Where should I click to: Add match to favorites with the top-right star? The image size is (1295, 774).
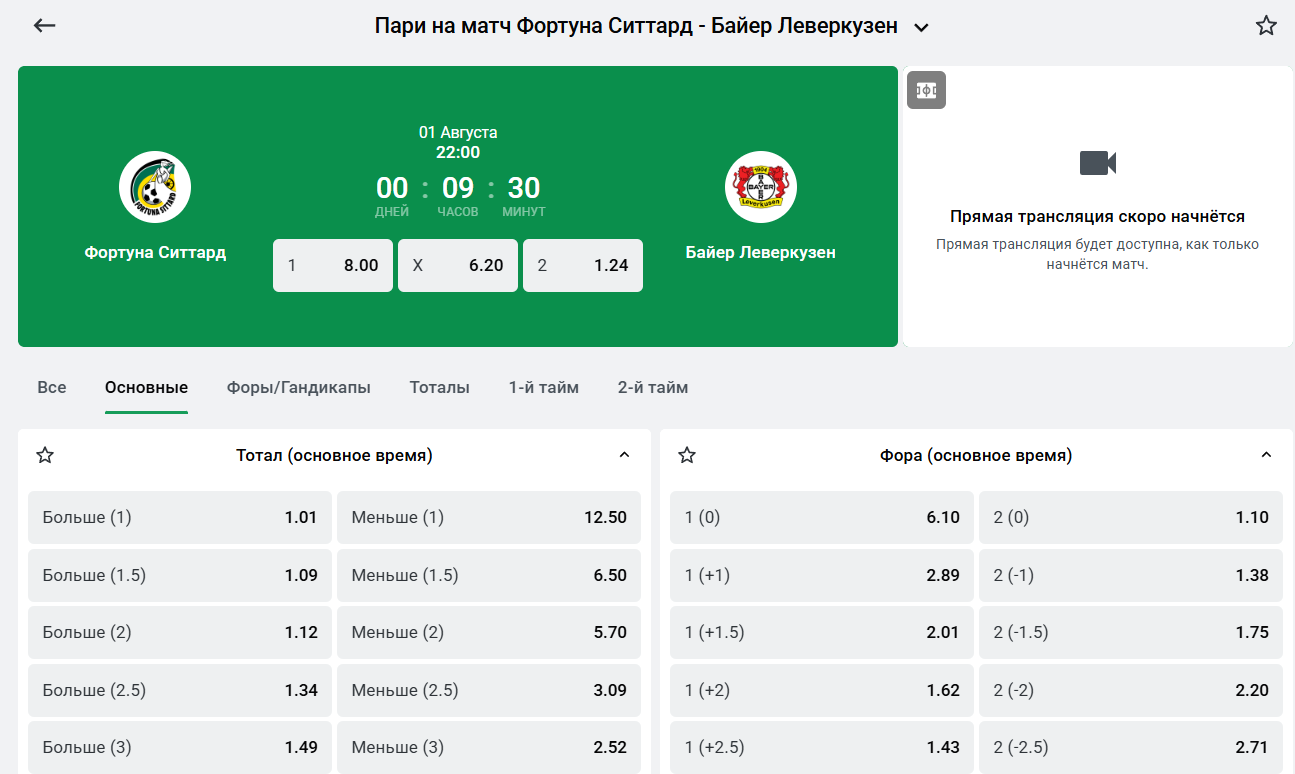click(1266, 26)
